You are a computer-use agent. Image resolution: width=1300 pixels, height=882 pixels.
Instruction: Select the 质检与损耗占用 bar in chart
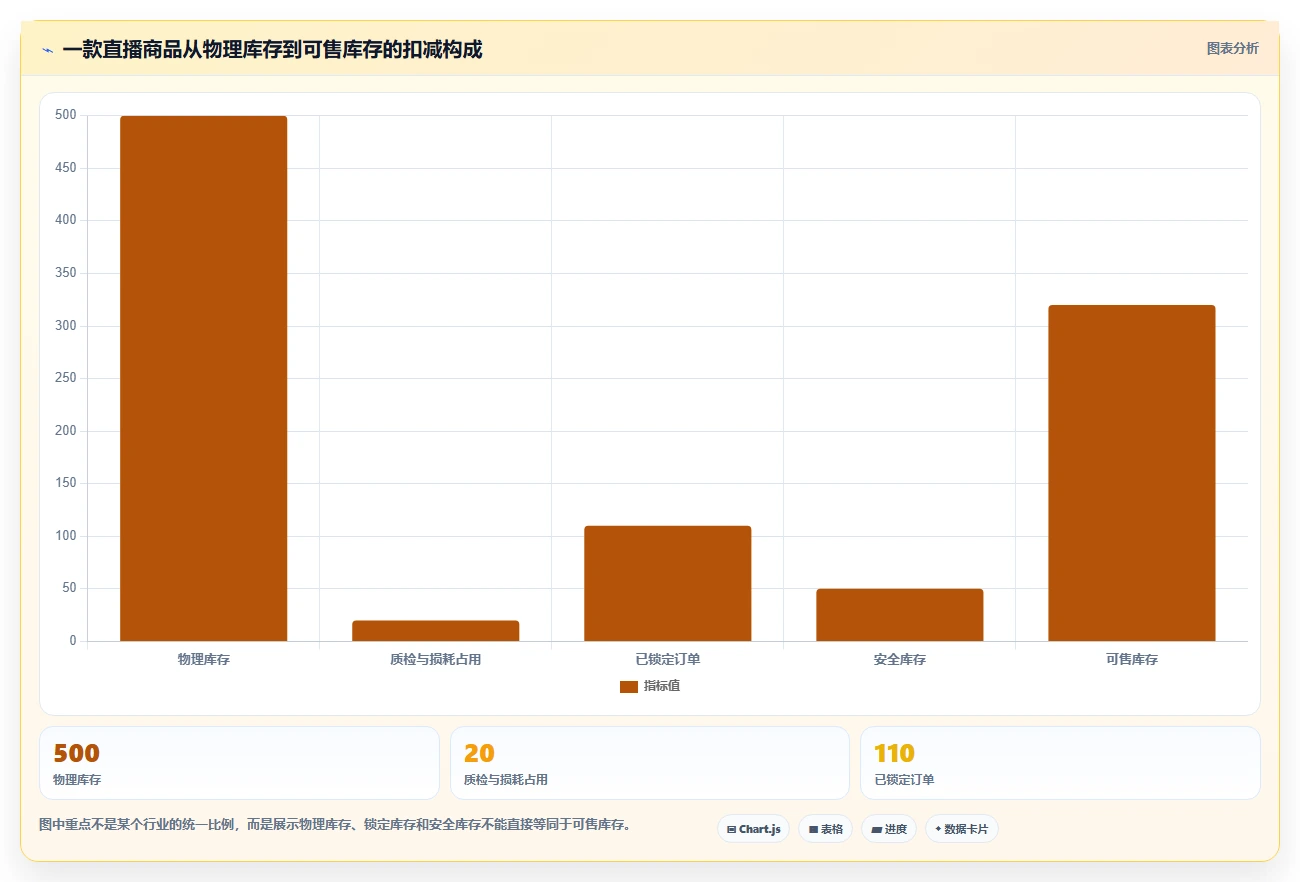pyautogui.click(x=435, y=630)
